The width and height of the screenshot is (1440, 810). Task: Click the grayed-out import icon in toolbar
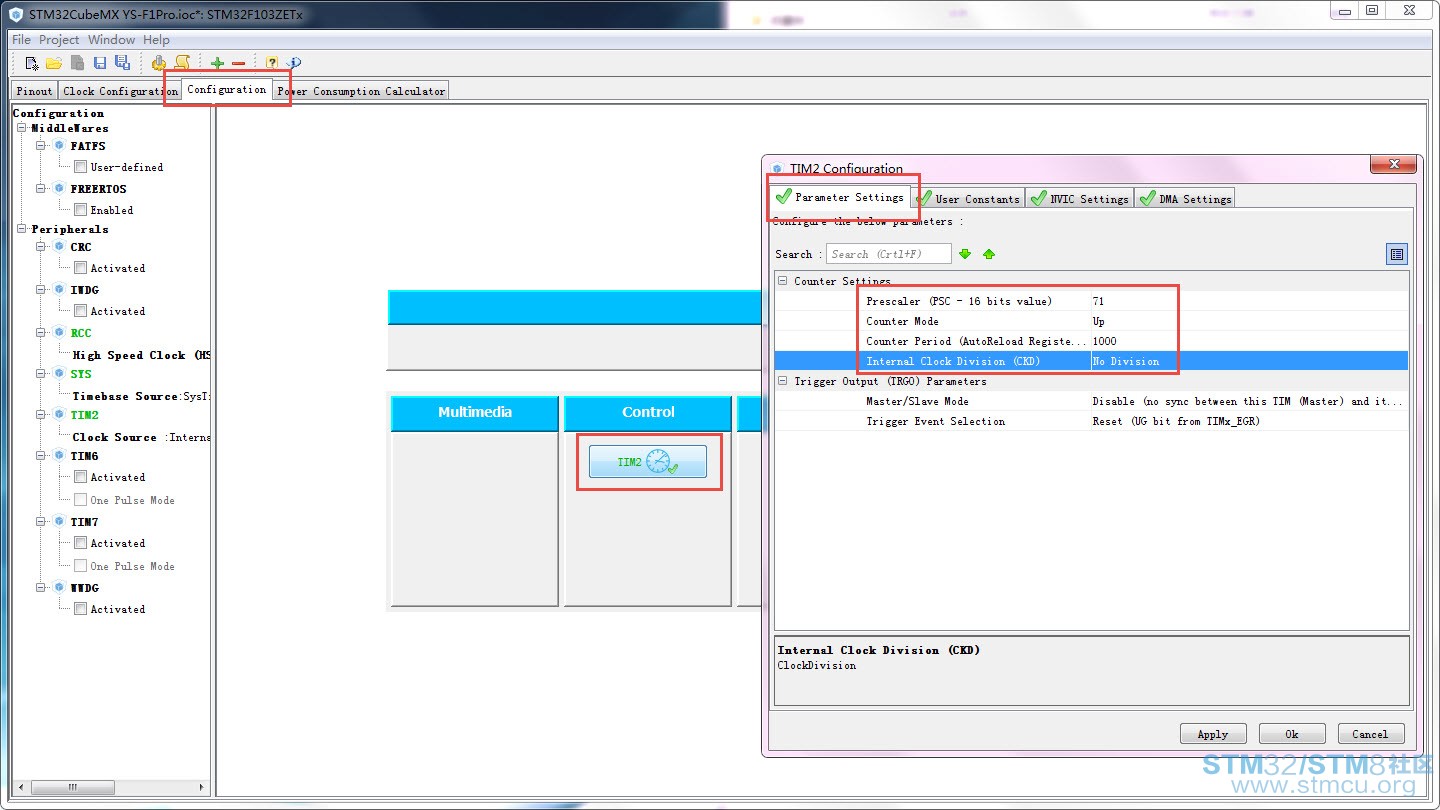pos(77,63)
